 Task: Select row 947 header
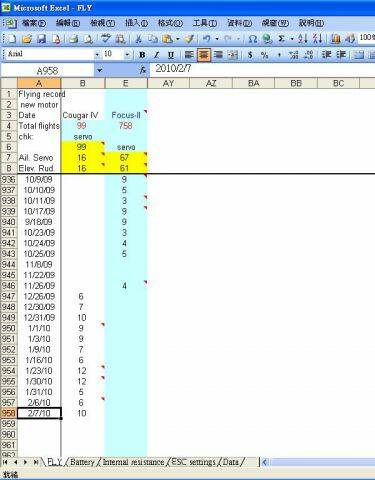(8, 296)
